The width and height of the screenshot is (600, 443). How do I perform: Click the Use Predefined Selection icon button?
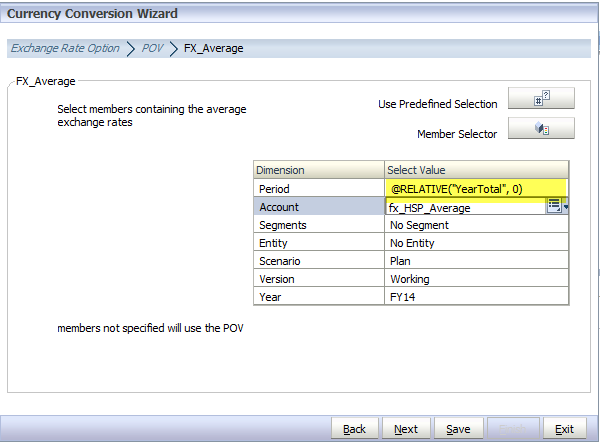click(x=541, y=98)
